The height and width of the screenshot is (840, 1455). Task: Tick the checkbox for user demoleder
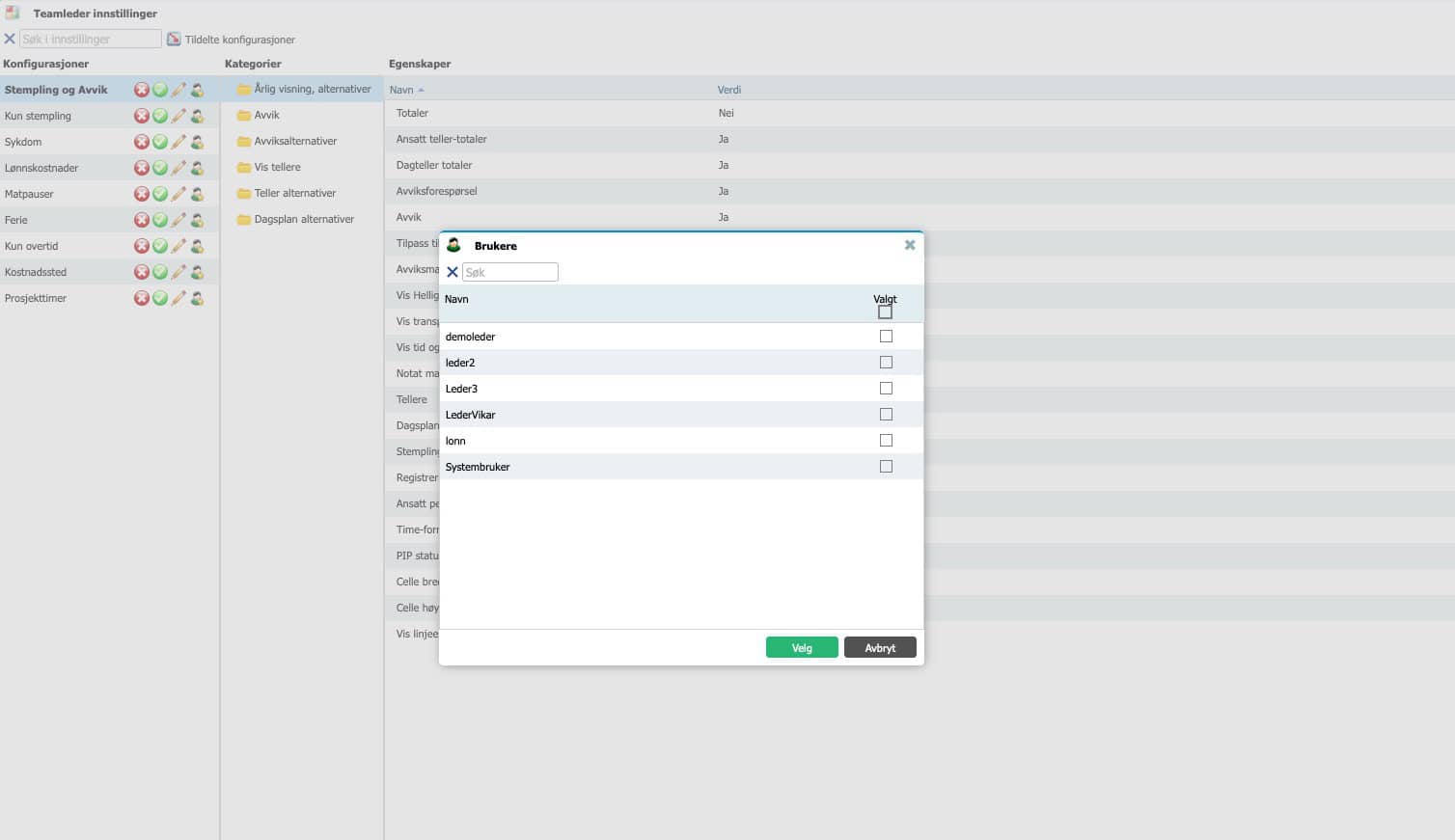(886, 337)
